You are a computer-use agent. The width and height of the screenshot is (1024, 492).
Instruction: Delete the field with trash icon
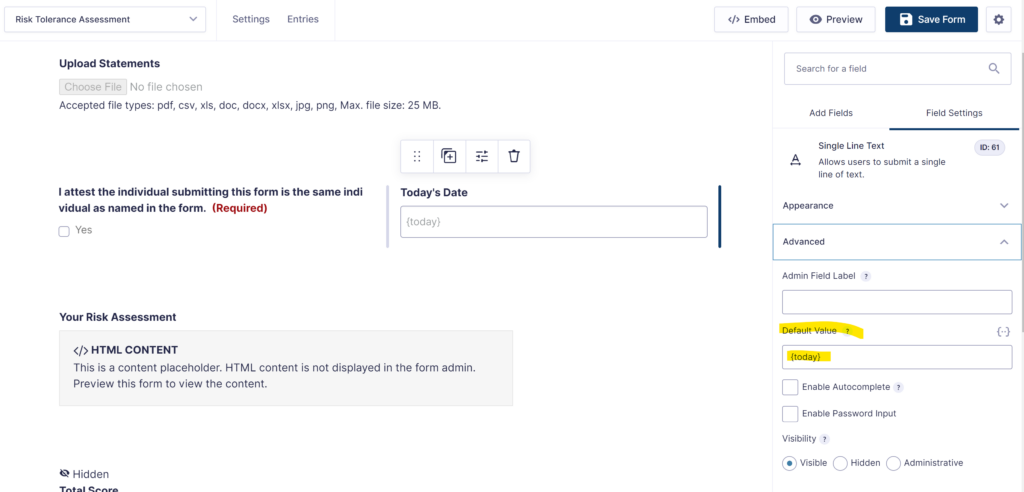514,156
